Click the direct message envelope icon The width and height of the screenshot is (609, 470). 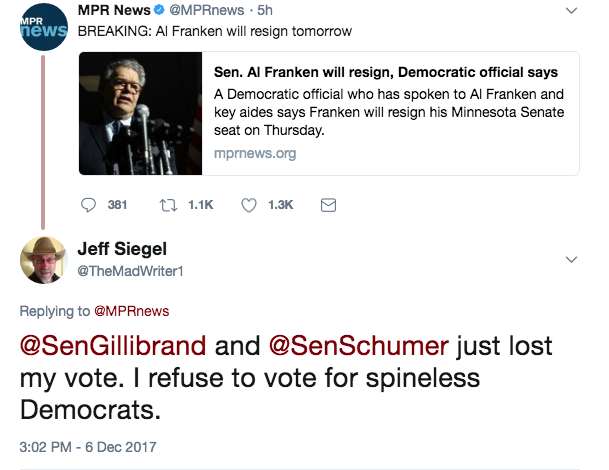click(x=328, y=205)
